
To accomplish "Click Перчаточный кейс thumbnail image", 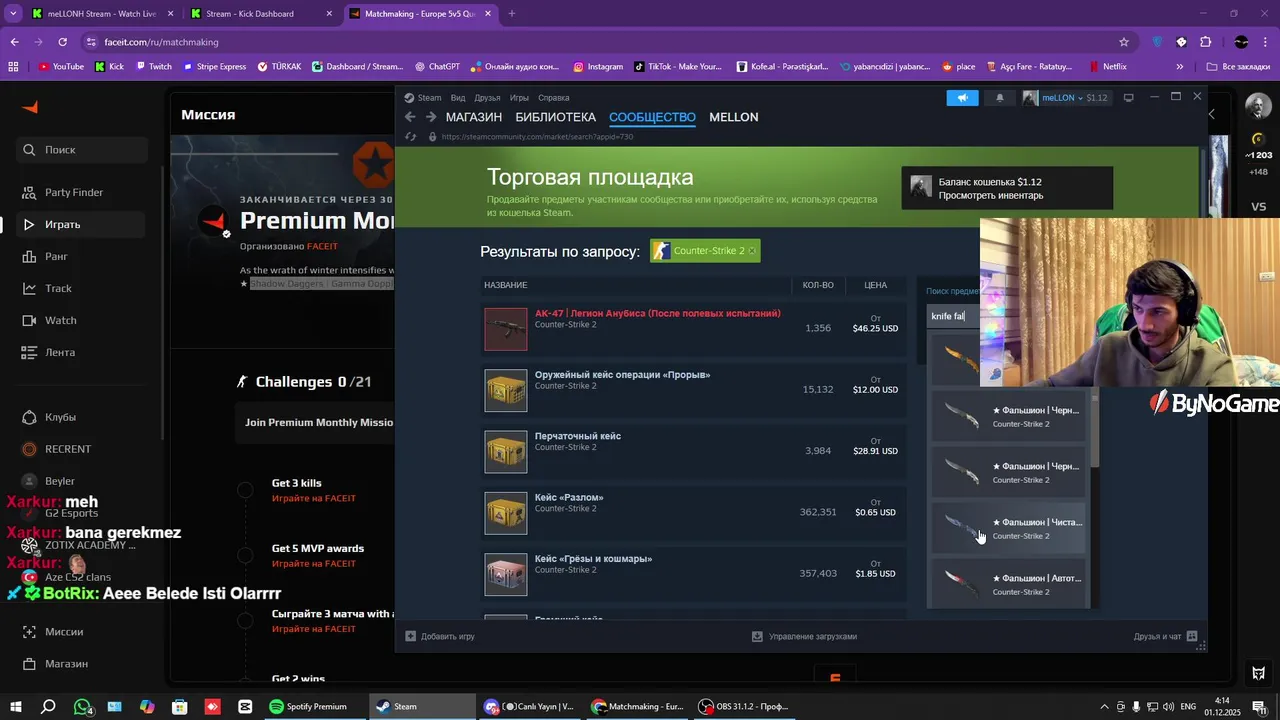I will [x=506, y=452].
